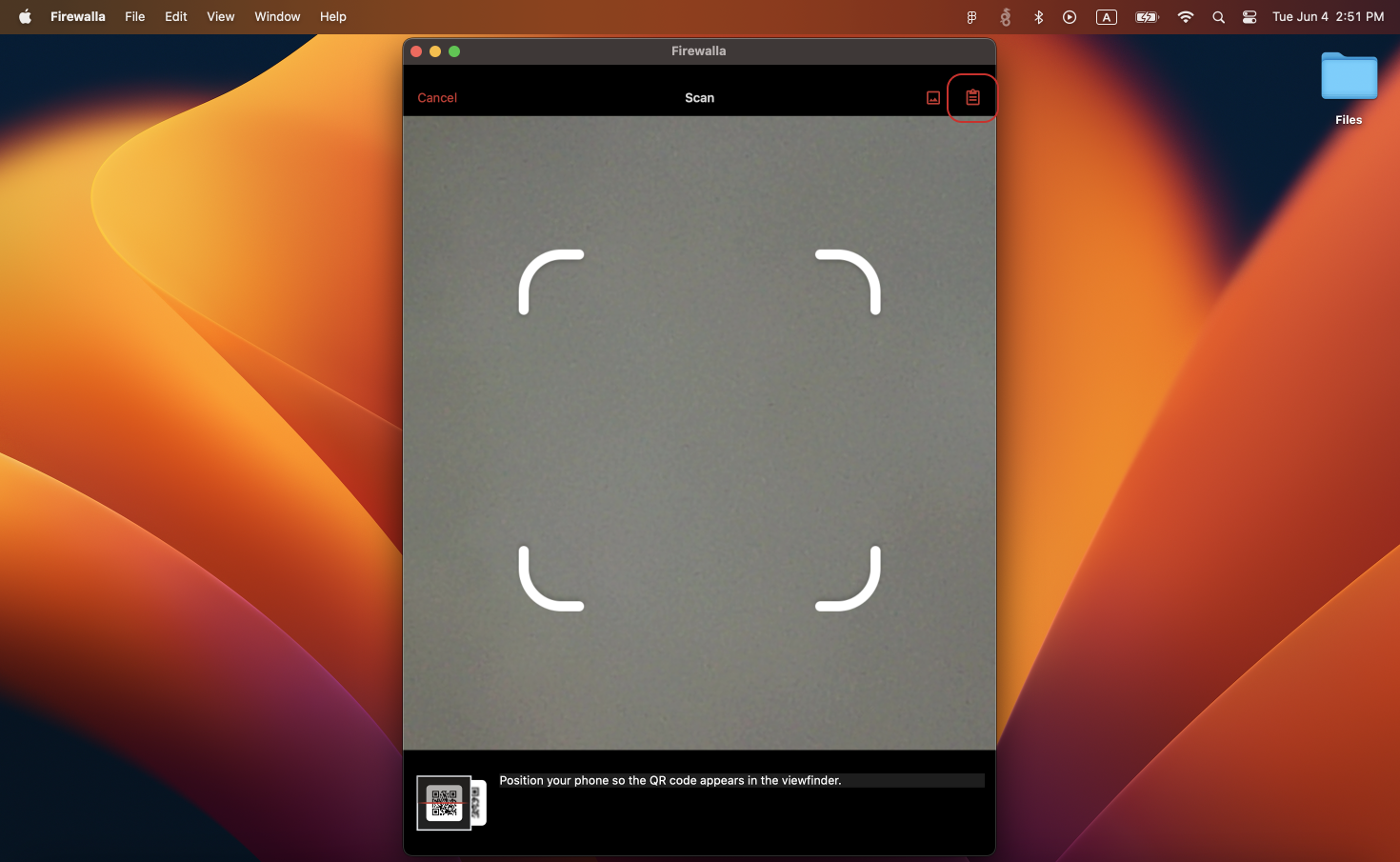Open the Firewalla app menu
The height and width of the screenshot is (862, 1400).
tap(78, 16)
